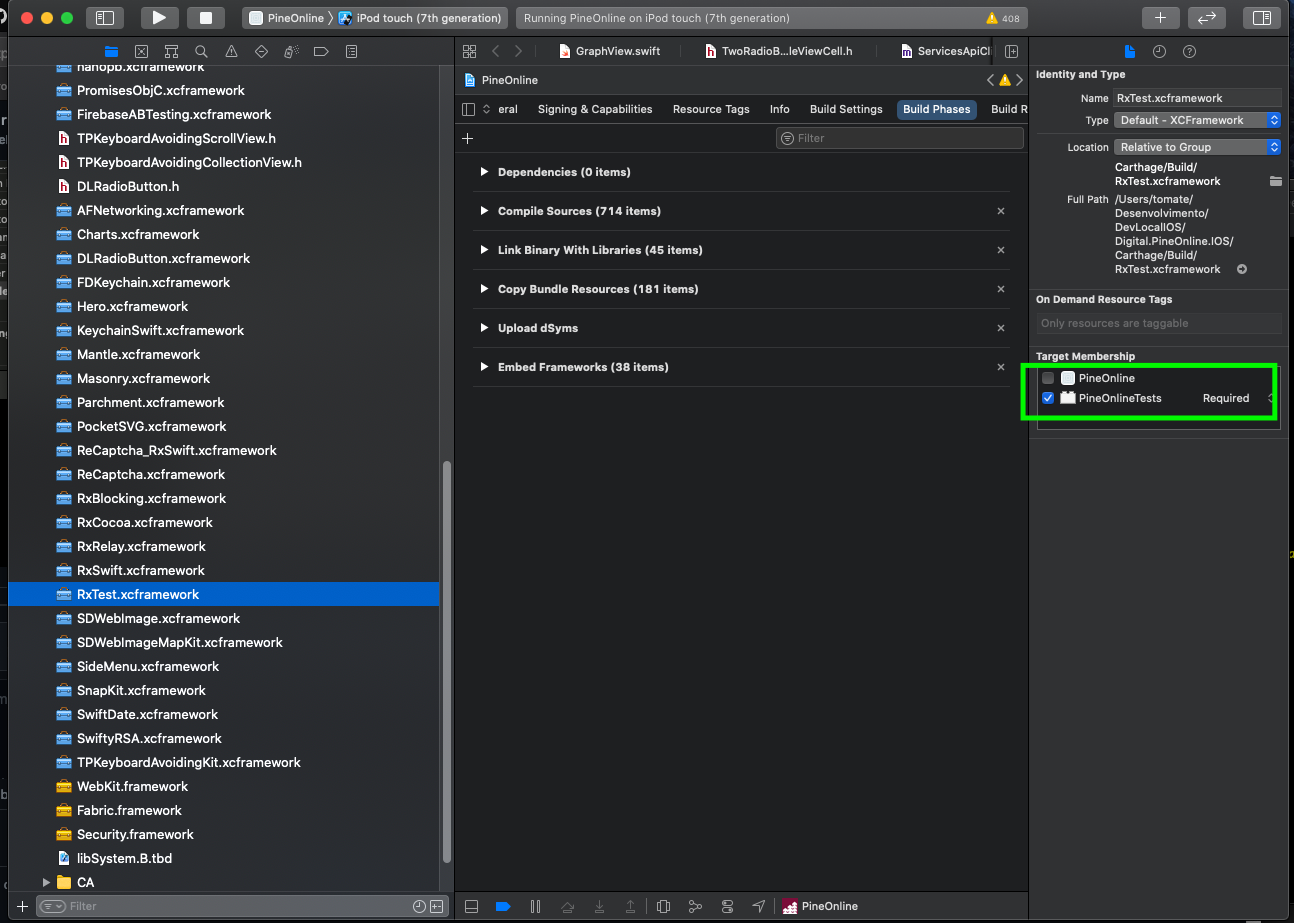Open Environment Overrides in debug bar
The image size is (1294, 923).
727,906
